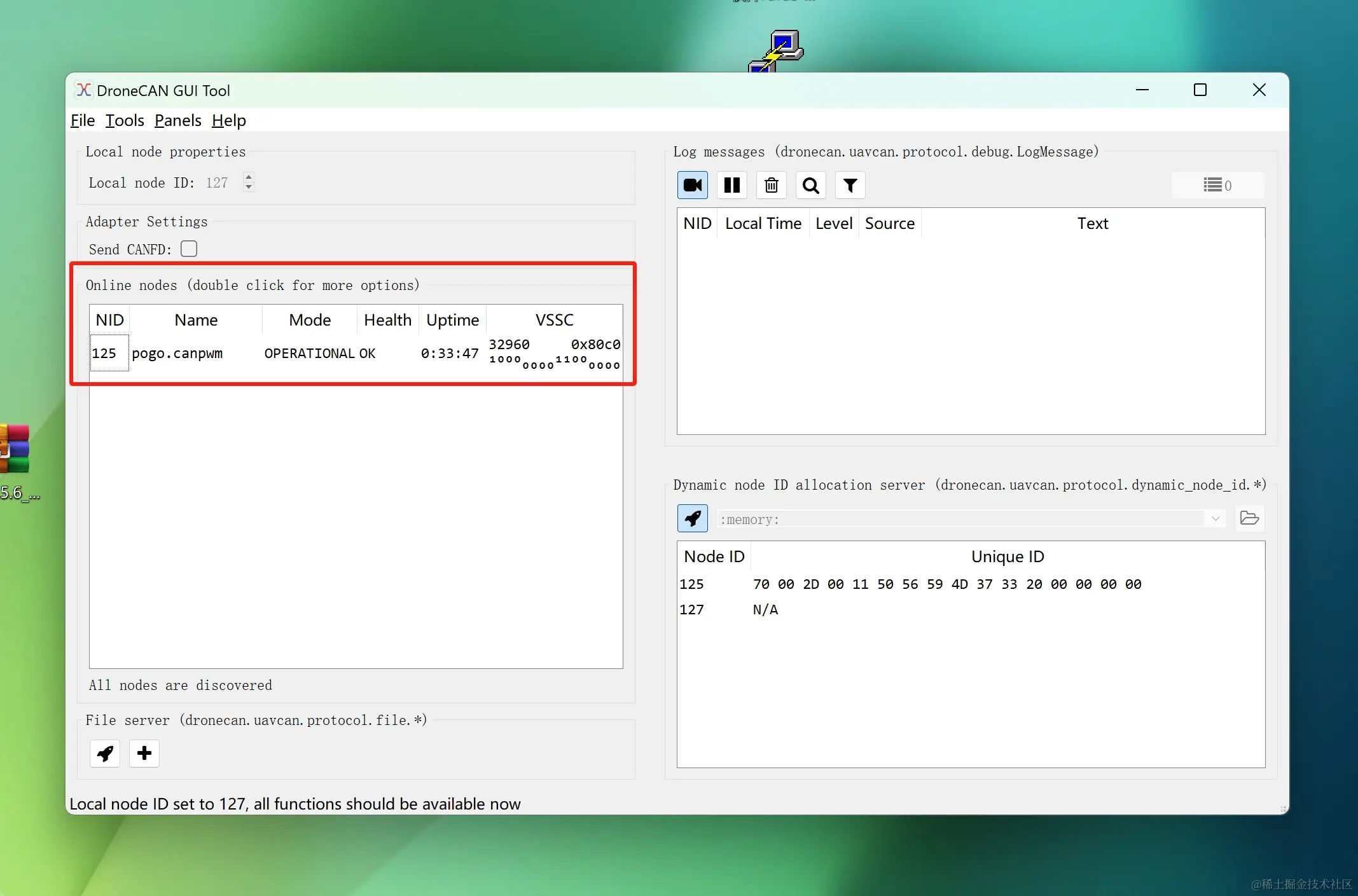Select the pogo.canpwm node row
The image size is (1358, 896).
[177, 354]
